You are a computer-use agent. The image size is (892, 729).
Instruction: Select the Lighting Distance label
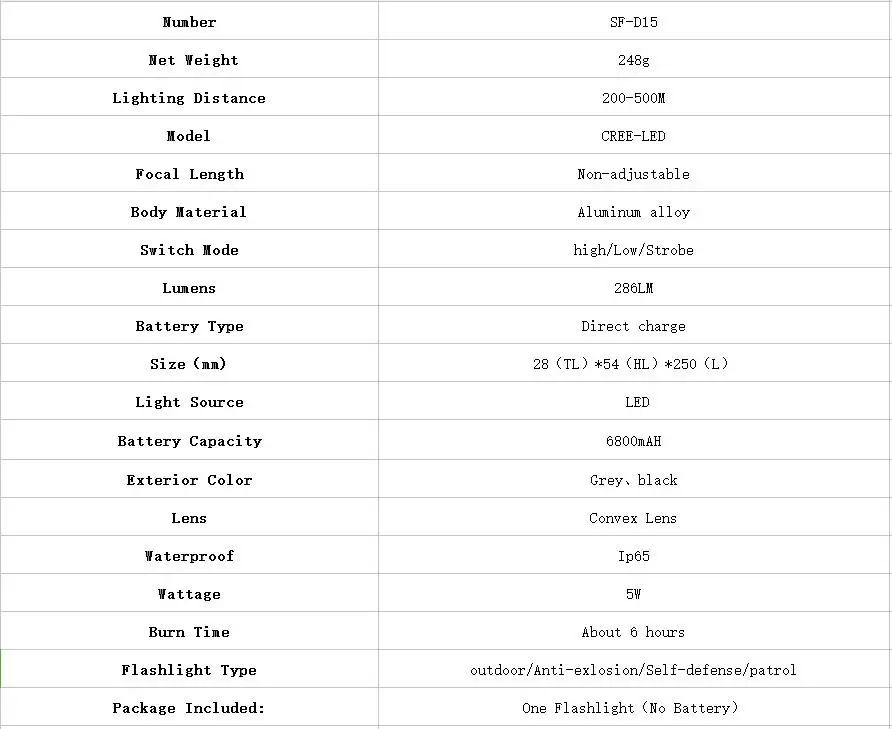coord(189,98)
